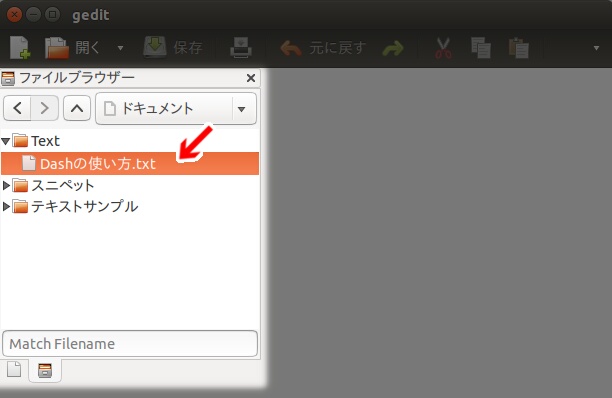
Task: Click the dropdown arrow of ドキュメント selector
Action: click(242, 109)
